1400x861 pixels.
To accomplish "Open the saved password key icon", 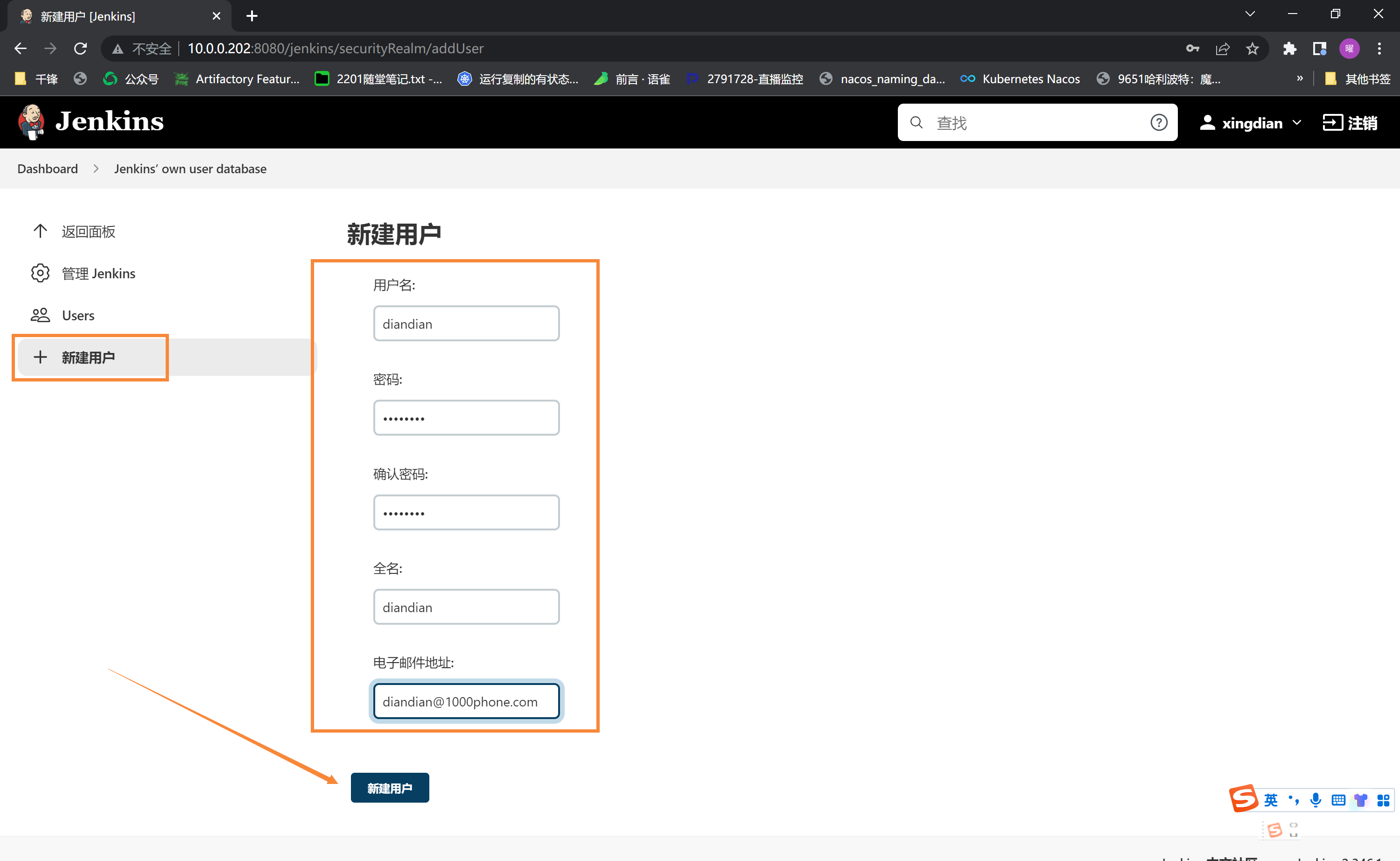I will pos(1193,49).
